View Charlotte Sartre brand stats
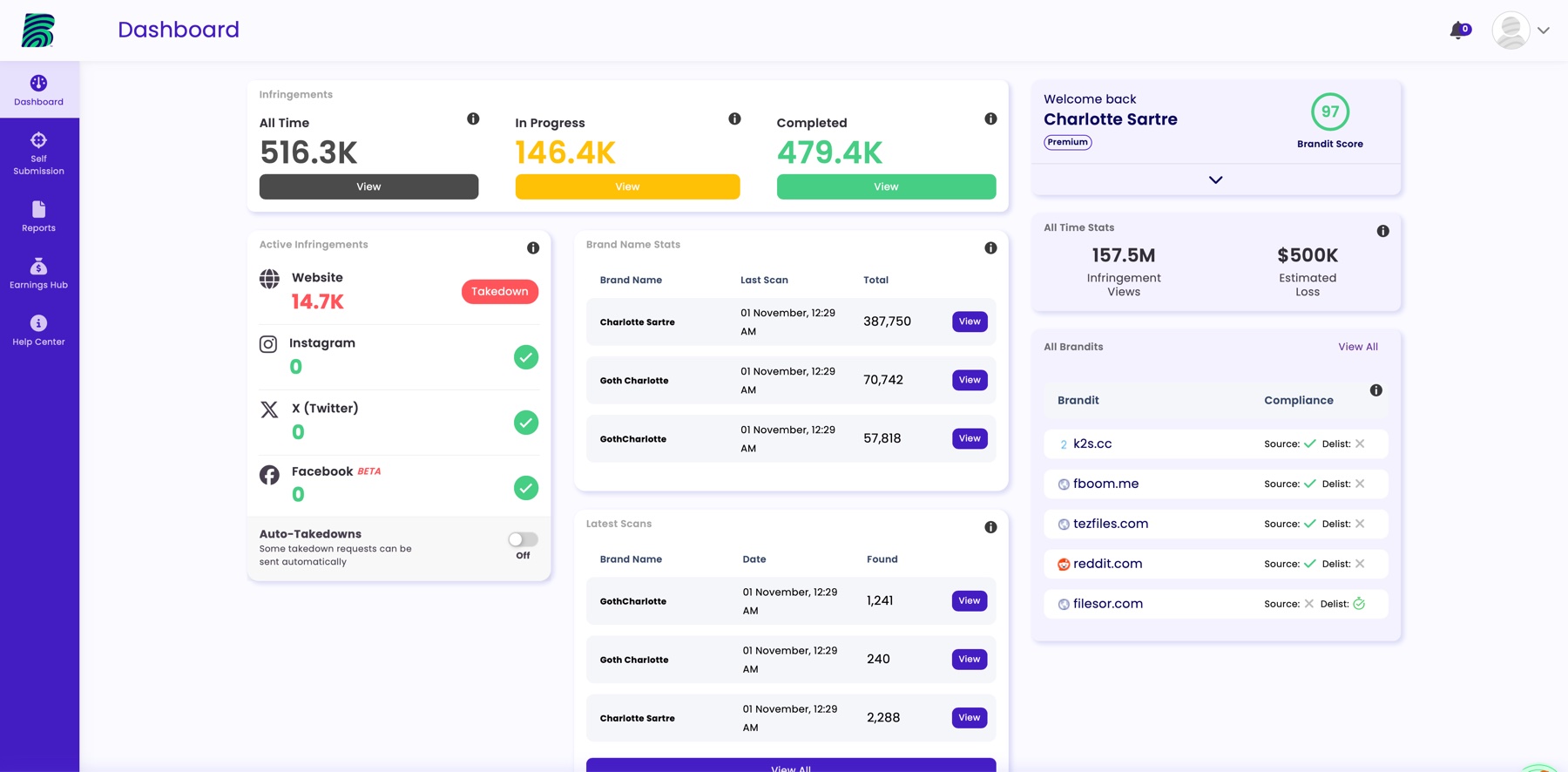This screenshot has width=1568, height=772. (x=970, y=322)
